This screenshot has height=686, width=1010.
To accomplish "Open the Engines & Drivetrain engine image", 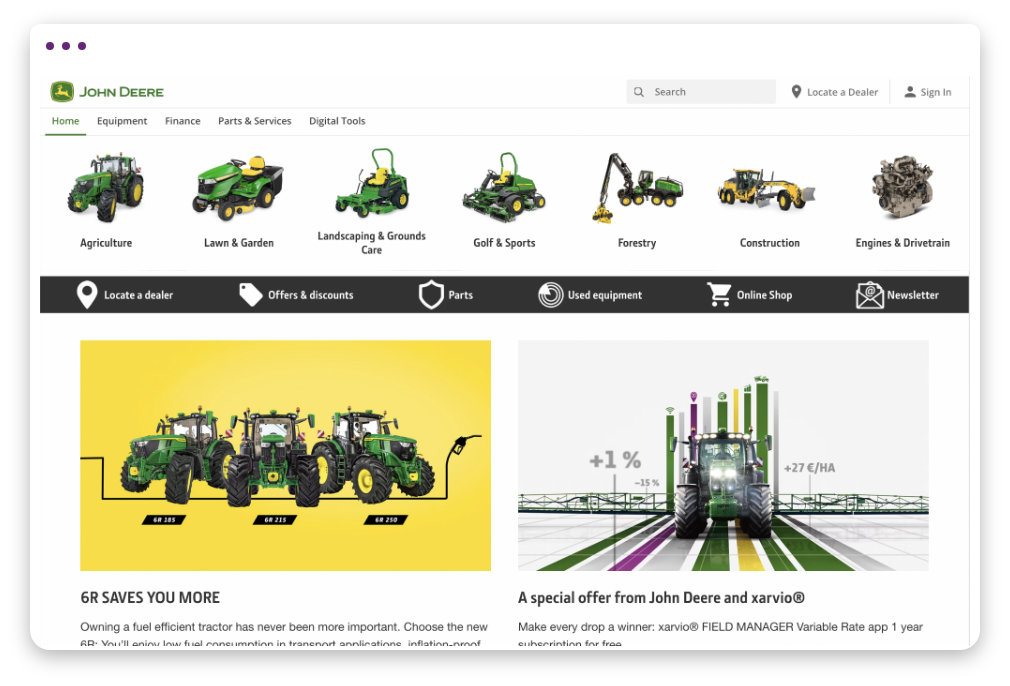I will pos(902,187).
